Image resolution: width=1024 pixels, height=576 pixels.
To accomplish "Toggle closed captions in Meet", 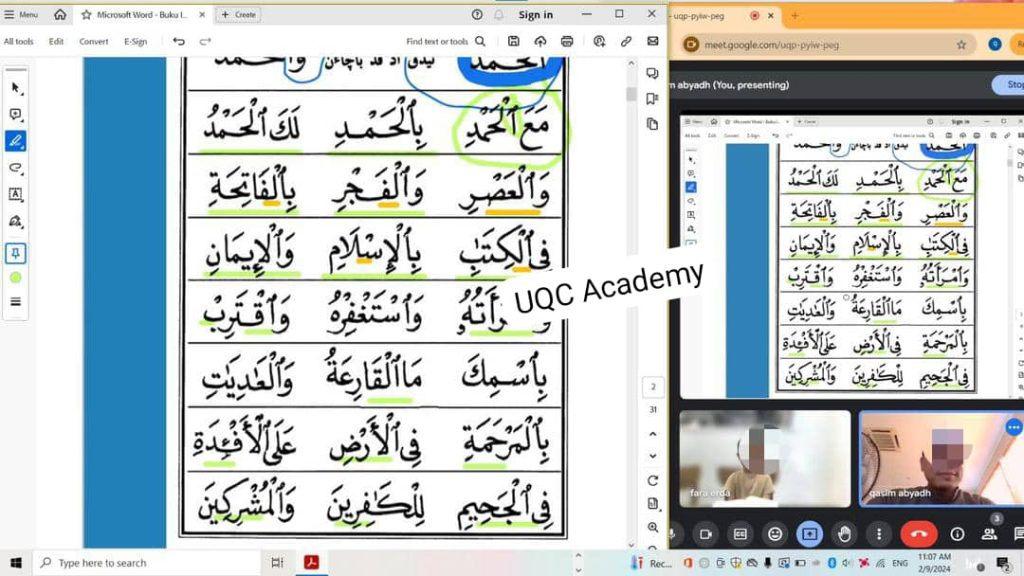I will pyautogui.click(x=739, y=534).
